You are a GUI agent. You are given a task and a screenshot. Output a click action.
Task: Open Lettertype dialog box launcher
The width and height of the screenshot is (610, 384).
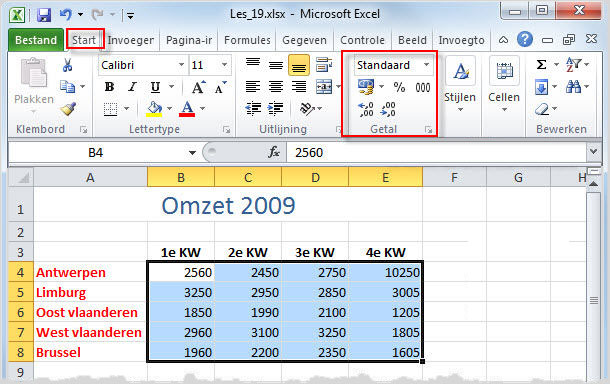[226, 130]
